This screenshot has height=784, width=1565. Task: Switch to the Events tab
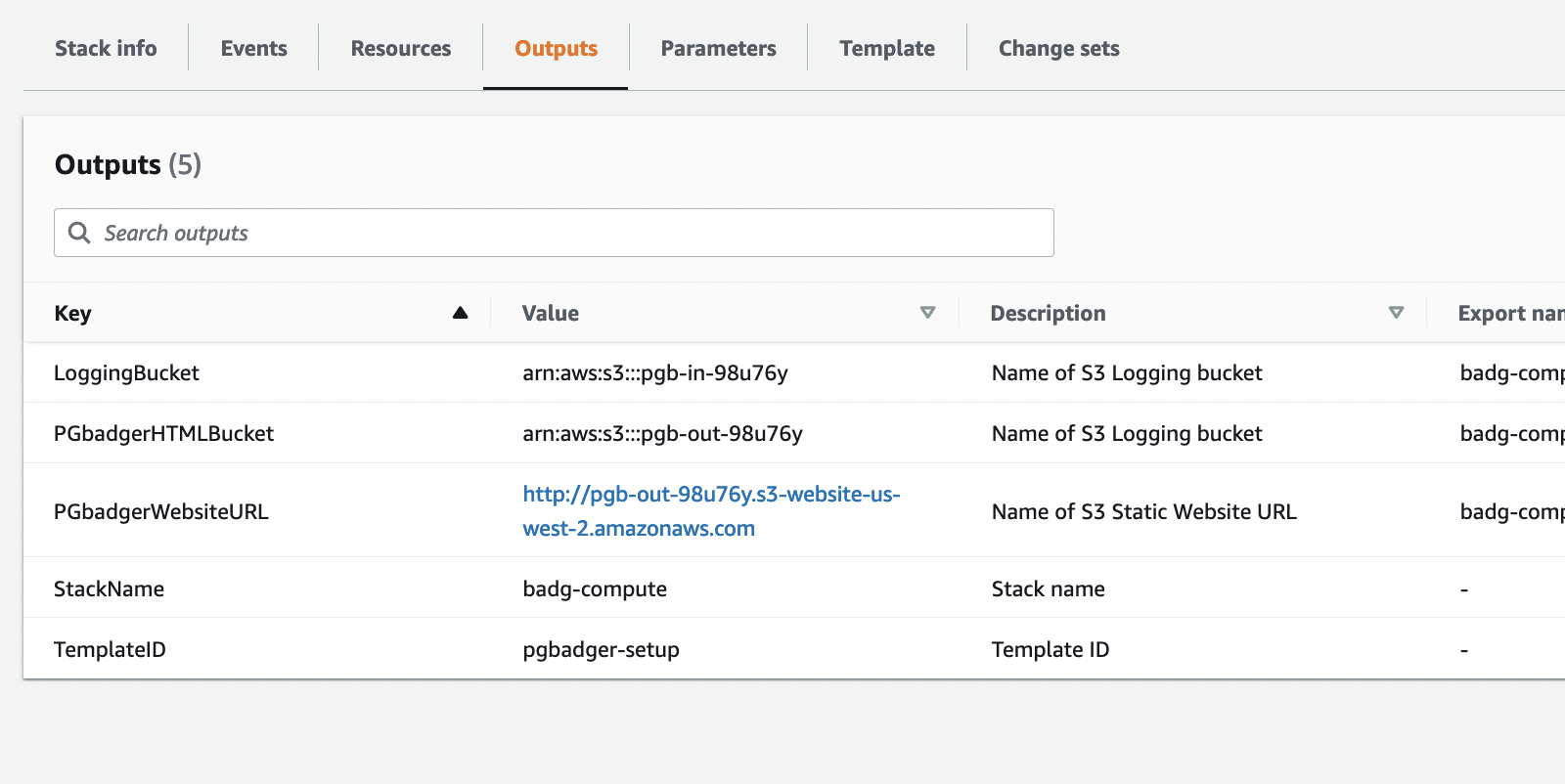coord(253,49)
